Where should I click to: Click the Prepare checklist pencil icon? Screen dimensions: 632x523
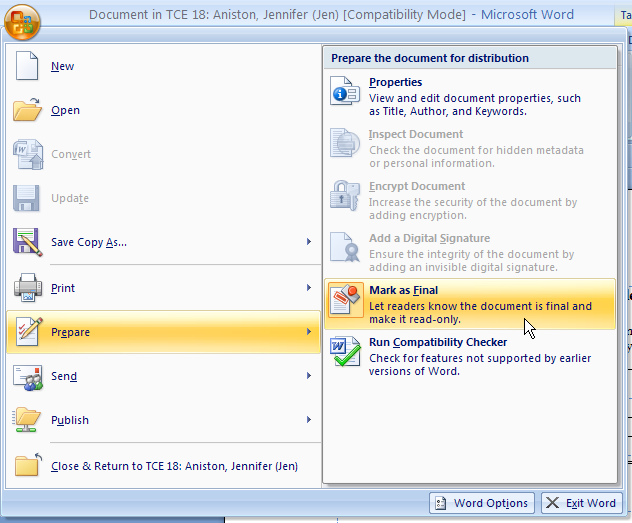click(28, 332)
